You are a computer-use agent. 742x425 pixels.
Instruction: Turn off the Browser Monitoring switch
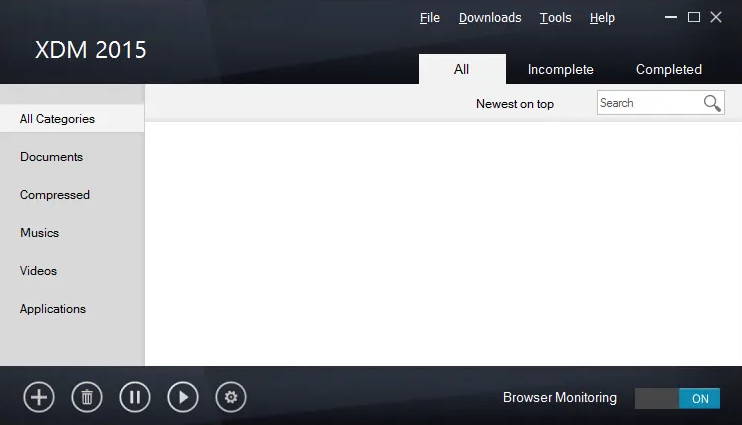pyautogui.click(x=677, y=398)
